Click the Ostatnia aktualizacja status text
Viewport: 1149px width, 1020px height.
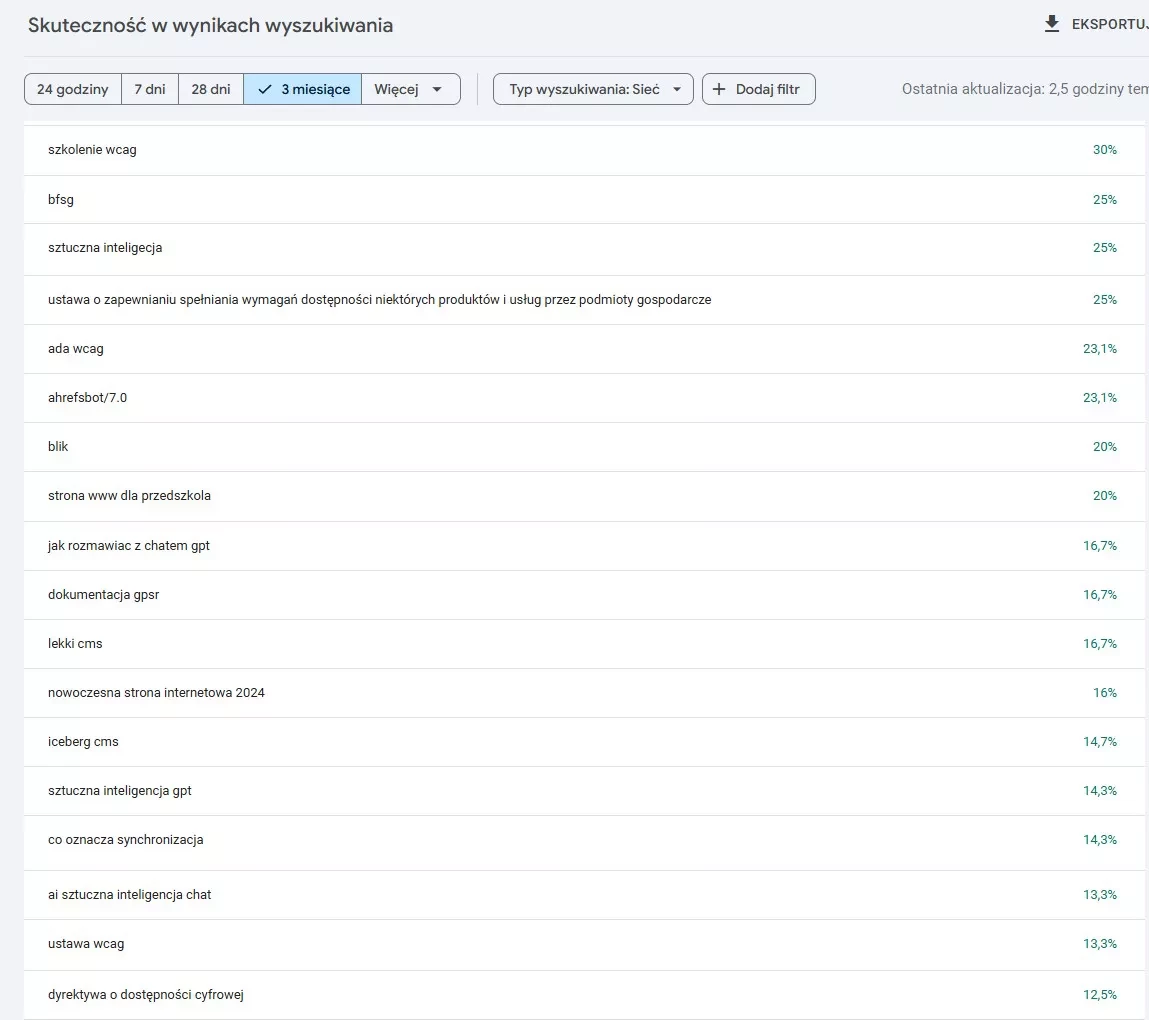click(1025, 89)
